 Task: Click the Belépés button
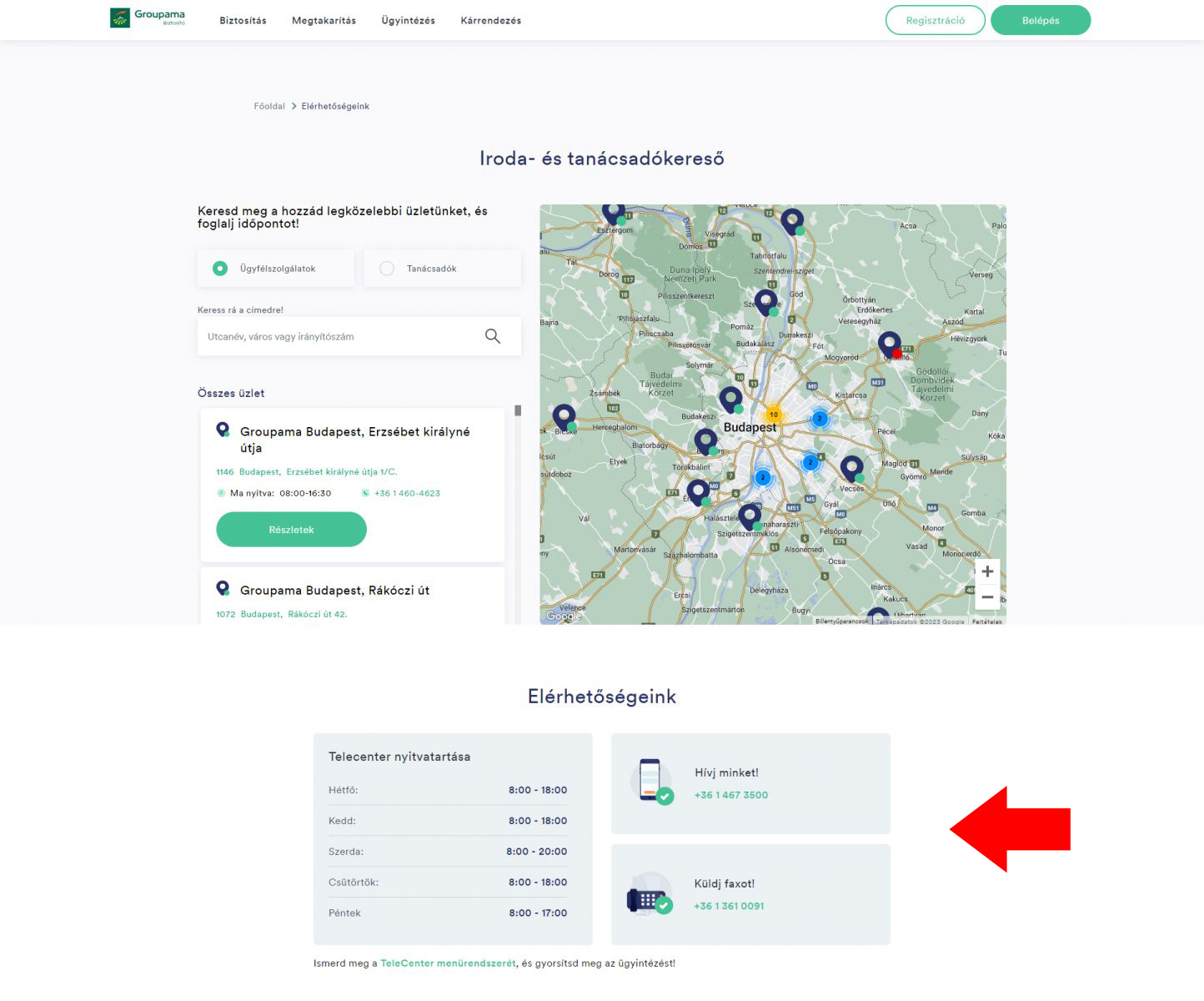click(1041, 20)
